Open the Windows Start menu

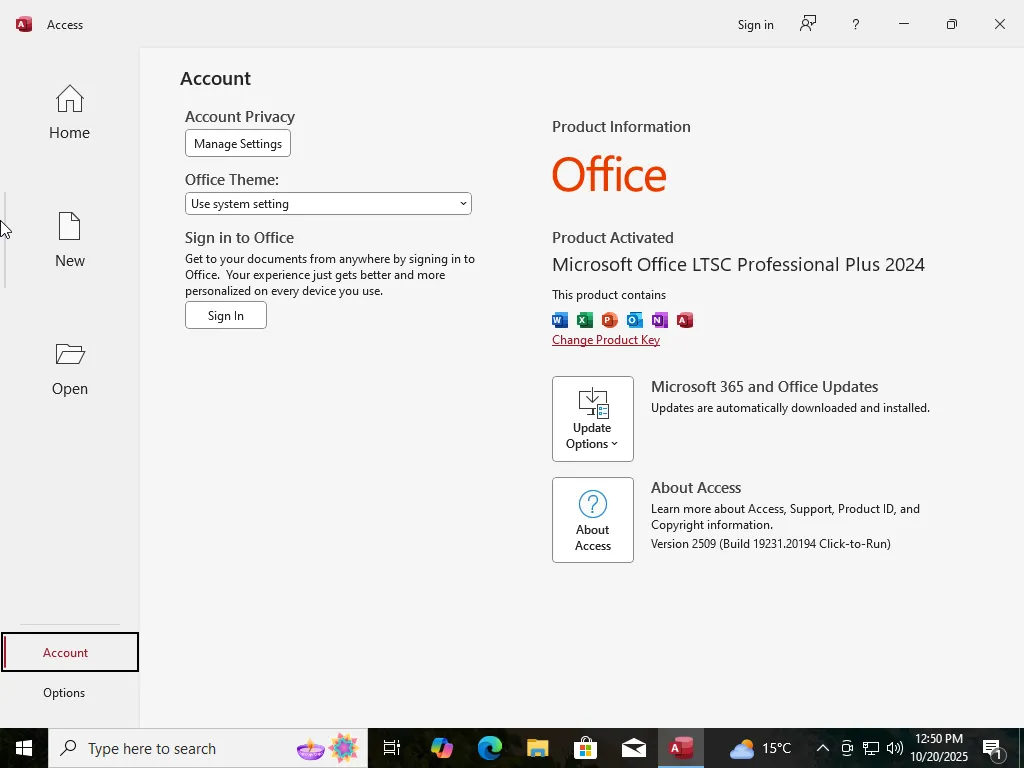pos(24,748)
